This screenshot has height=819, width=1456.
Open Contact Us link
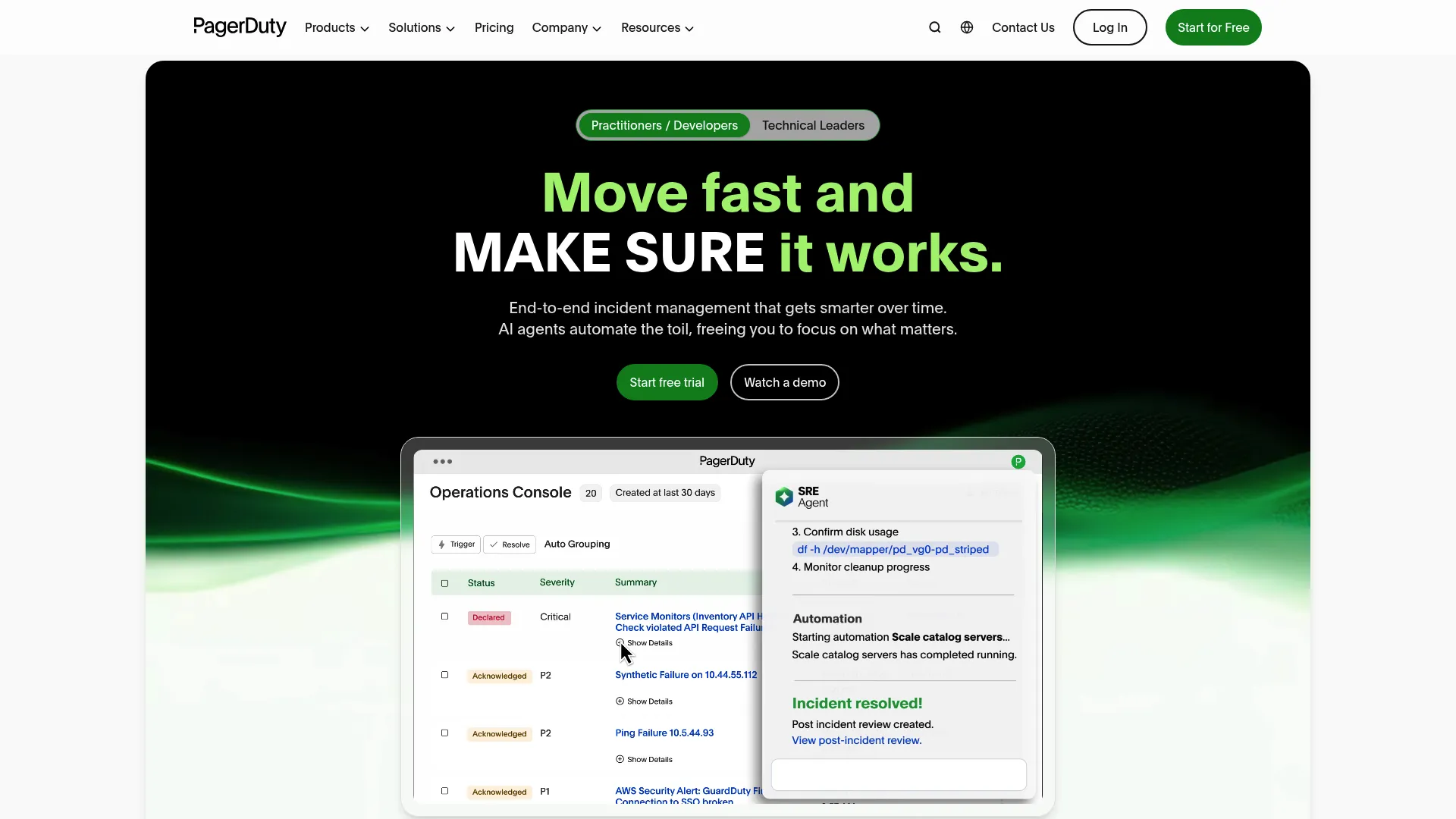(1023, 27)
